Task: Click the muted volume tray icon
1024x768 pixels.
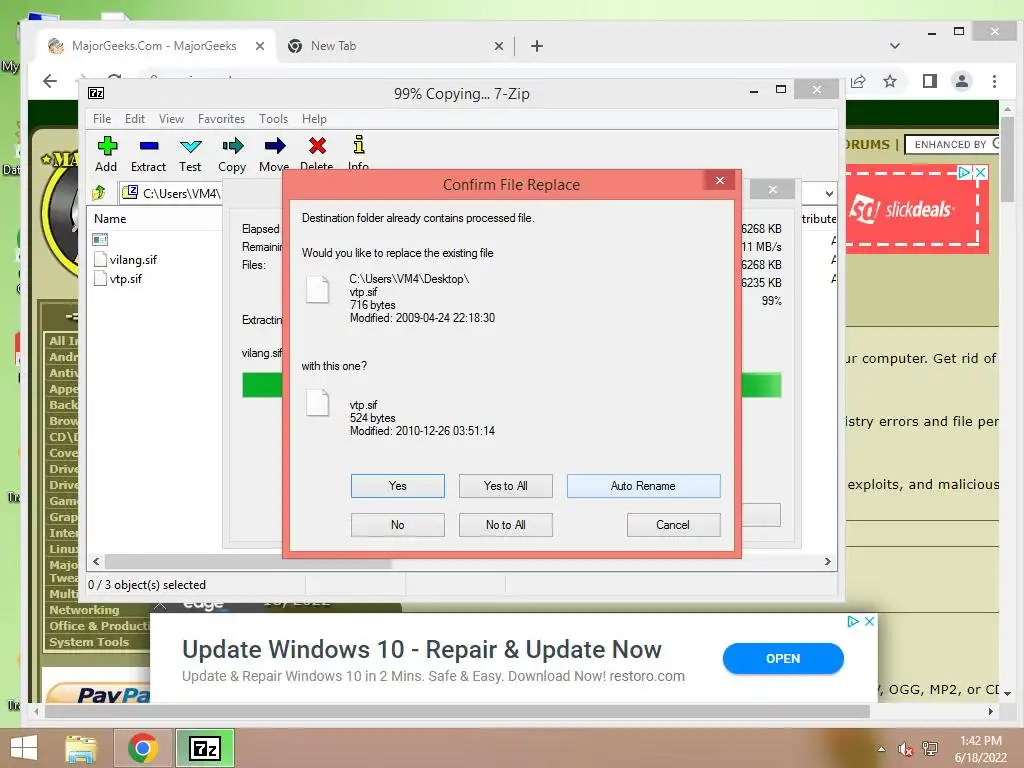Action: [x=904, y=749]
